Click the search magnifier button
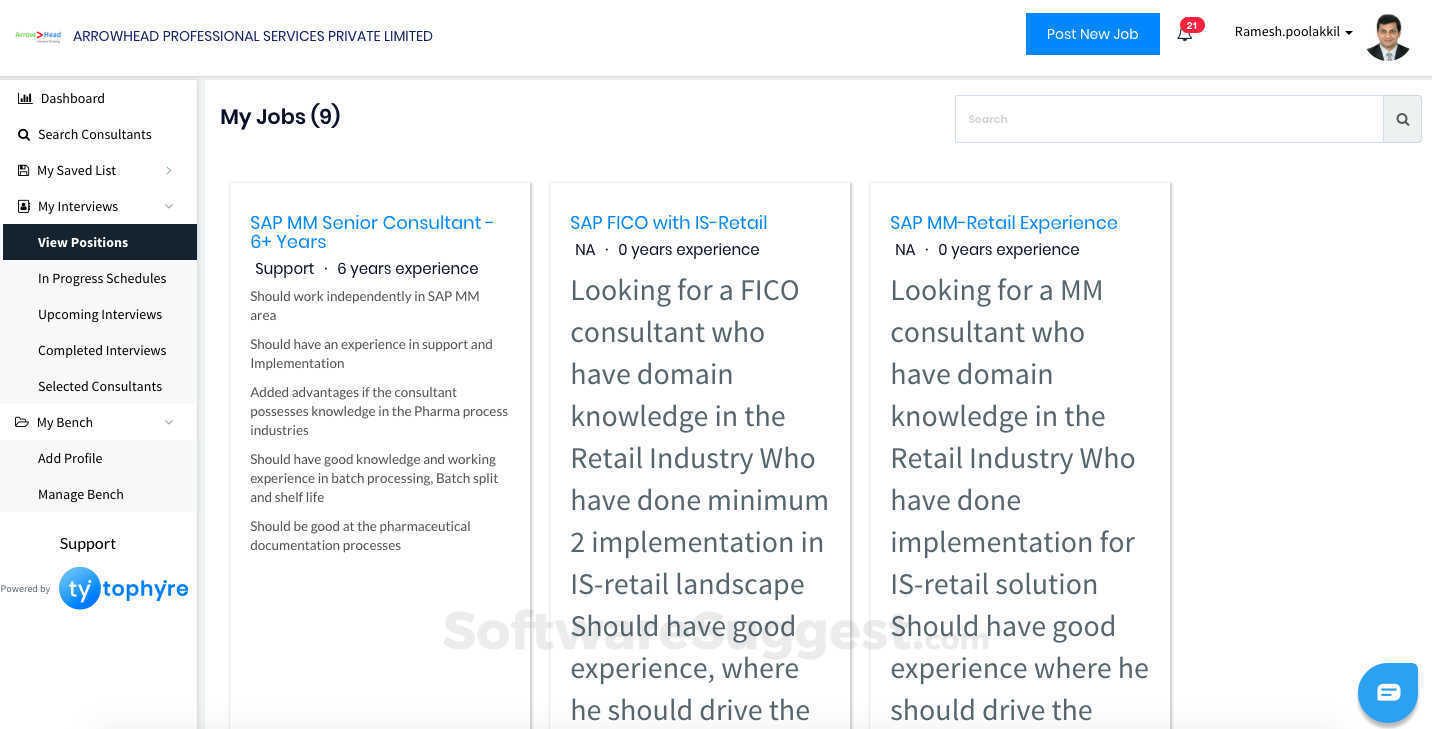 pyautogui.click(x=1402, y=119)
